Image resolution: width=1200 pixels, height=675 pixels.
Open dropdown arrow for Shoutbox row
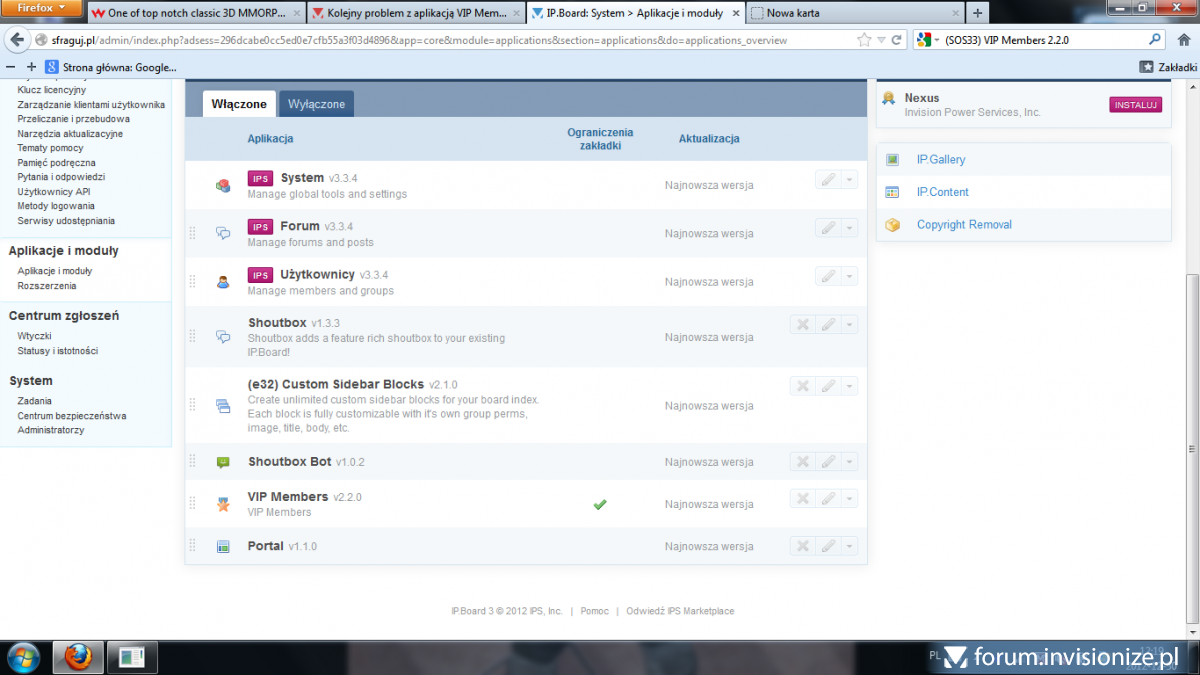click(849, 324)
